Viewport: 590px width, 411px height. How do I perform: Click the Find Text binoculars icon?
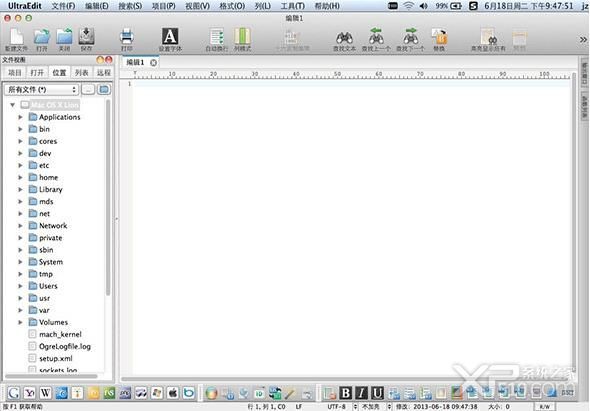pyautogui.click(x=344, y=38)
